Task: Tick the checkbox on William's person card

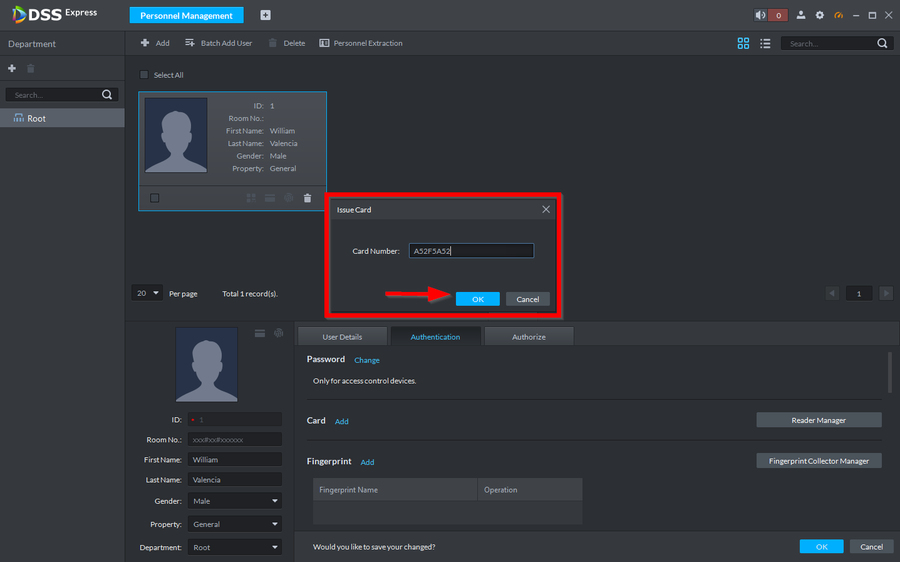Action: pos(154,198)
